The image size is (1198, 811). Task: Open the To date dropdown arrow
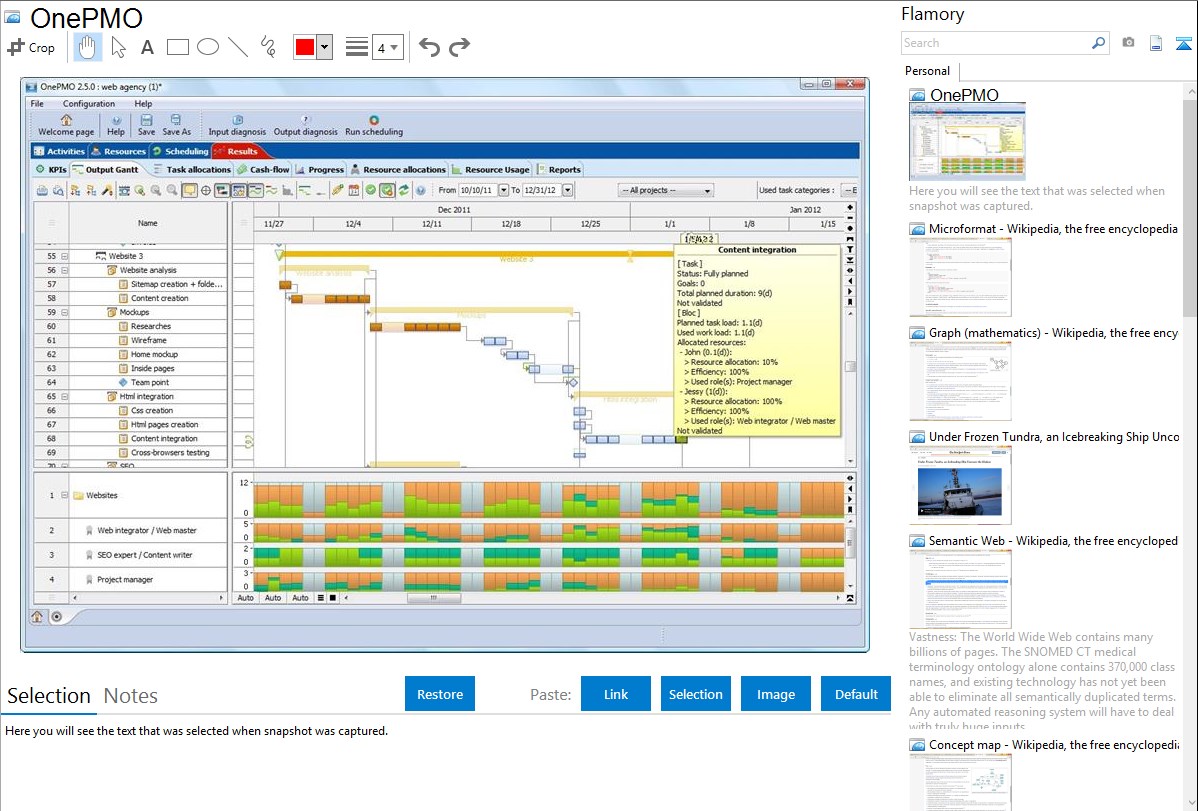[568, 190]
